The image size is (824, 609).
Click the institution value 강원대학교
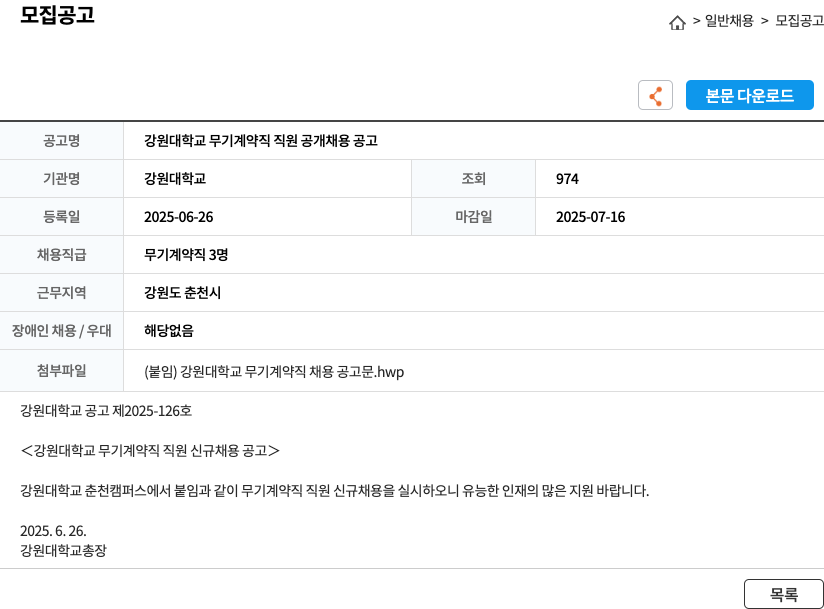[x=175, y=179]
